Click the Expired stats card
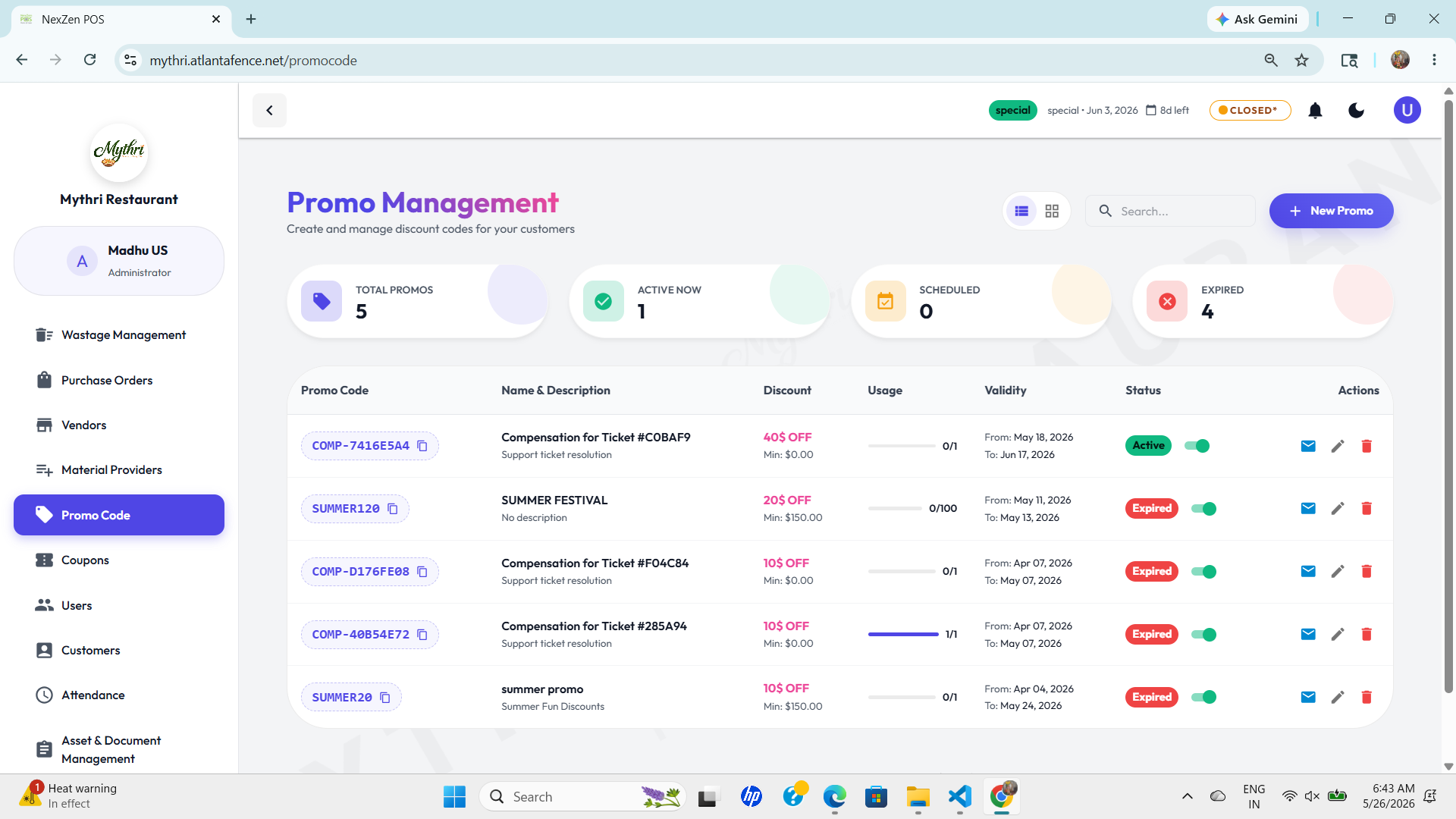This screenshot has height=819, width=1456. 1263,301
